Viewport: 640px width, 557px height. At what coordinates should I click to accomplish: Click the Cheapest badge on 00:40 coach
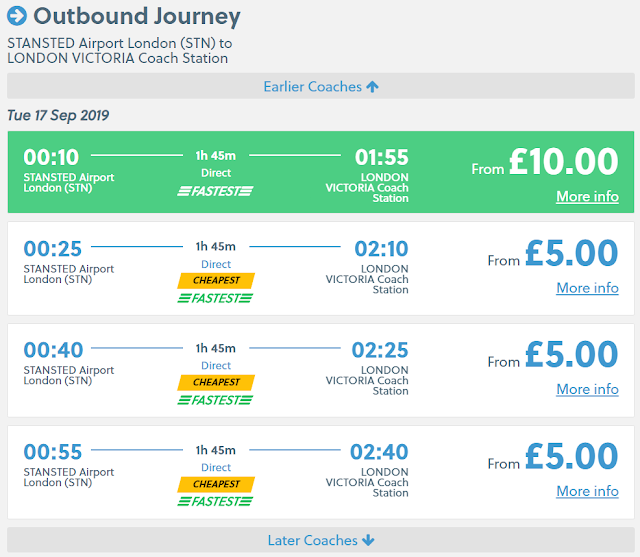216,382
